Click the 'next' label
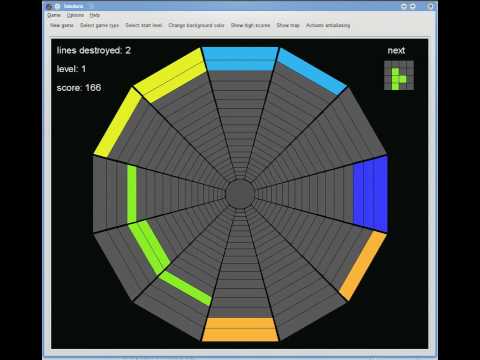This screenshot has height=360, width=480. coord(396,51)
